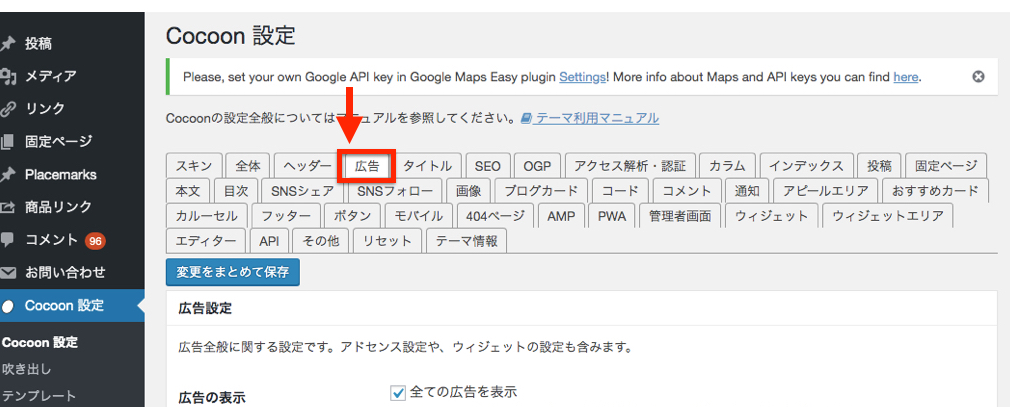Open 商品リンク in the sidebar menu
Screen dimensions: 1010x407
tap(58, 207)
